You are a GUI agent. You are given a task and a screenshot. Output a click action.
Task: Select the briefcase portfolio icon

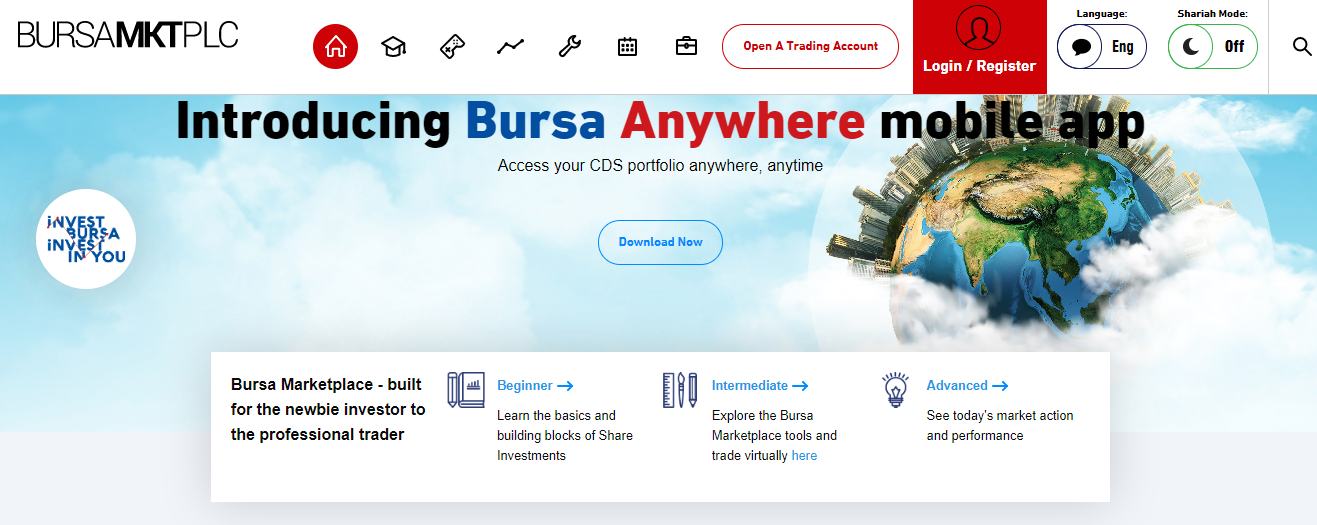pyautogui.click(x=686, y=47)
